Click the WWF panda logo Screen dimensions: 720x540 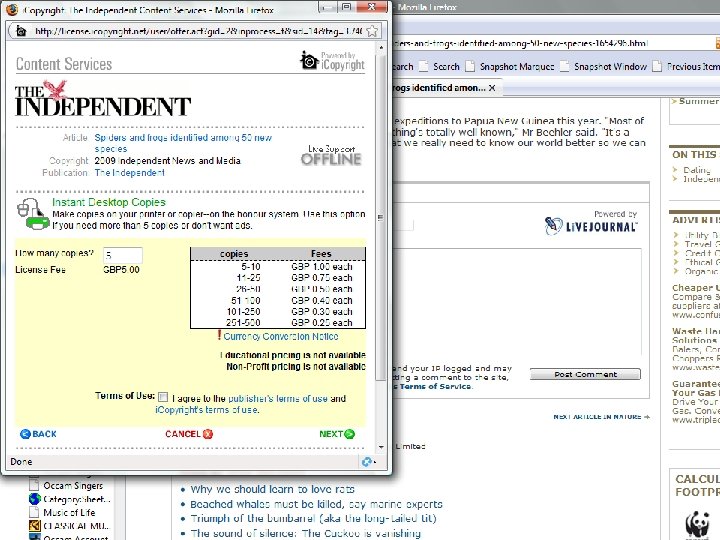698,524
